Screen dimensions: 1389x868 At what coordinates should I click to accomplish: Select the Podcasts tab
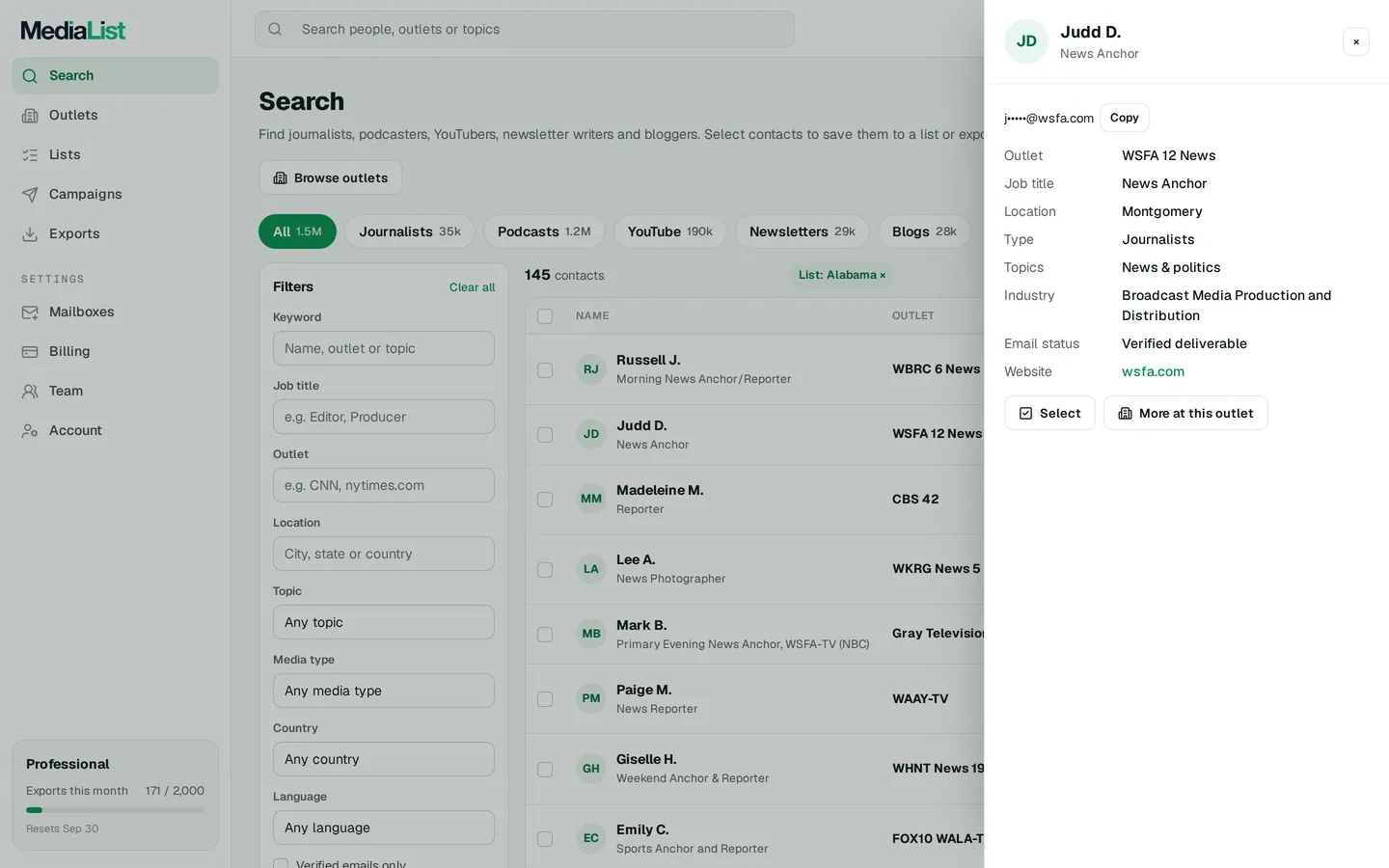pos(544,231)
